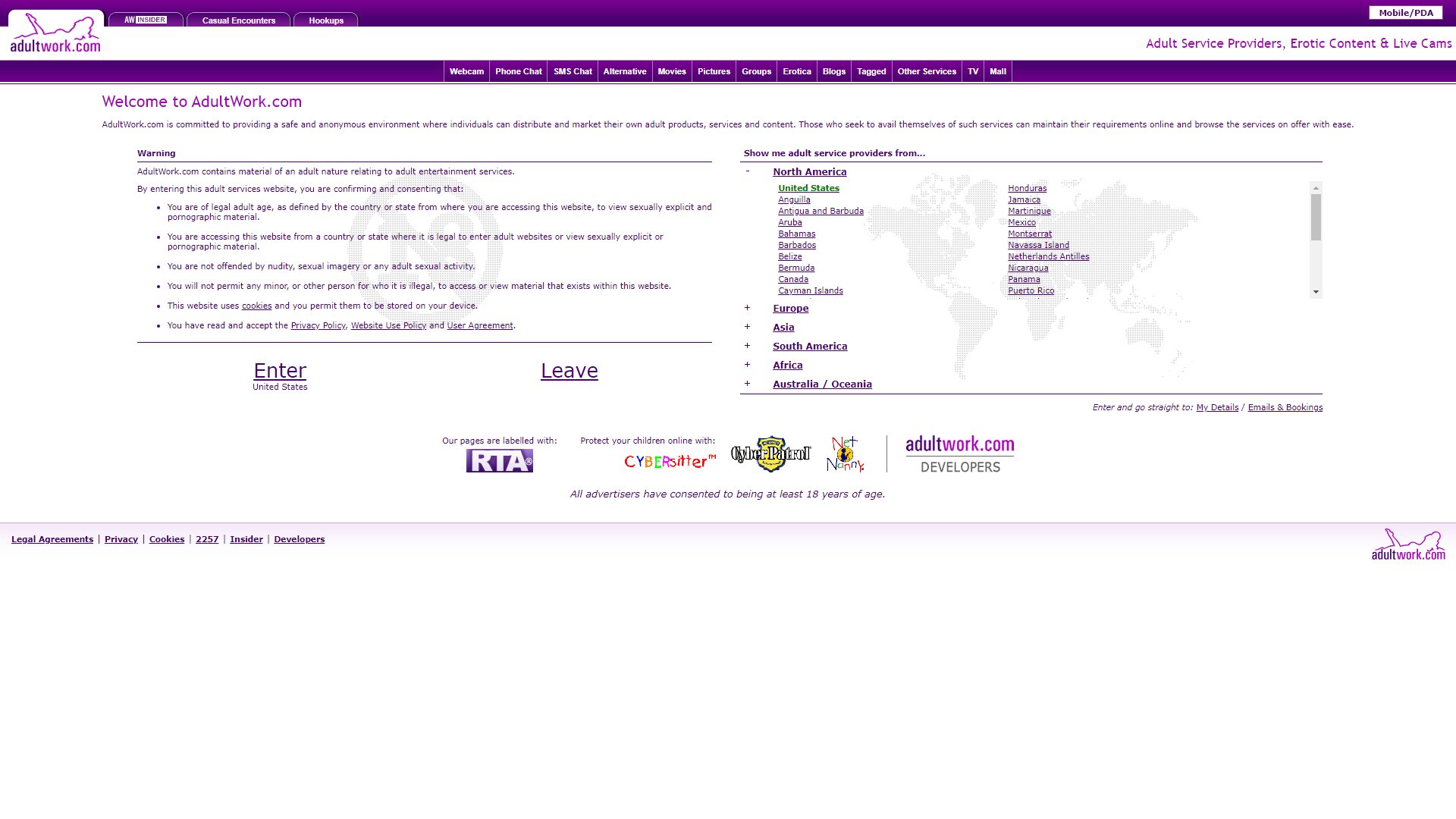Expand the Asia region

point(747,327)
